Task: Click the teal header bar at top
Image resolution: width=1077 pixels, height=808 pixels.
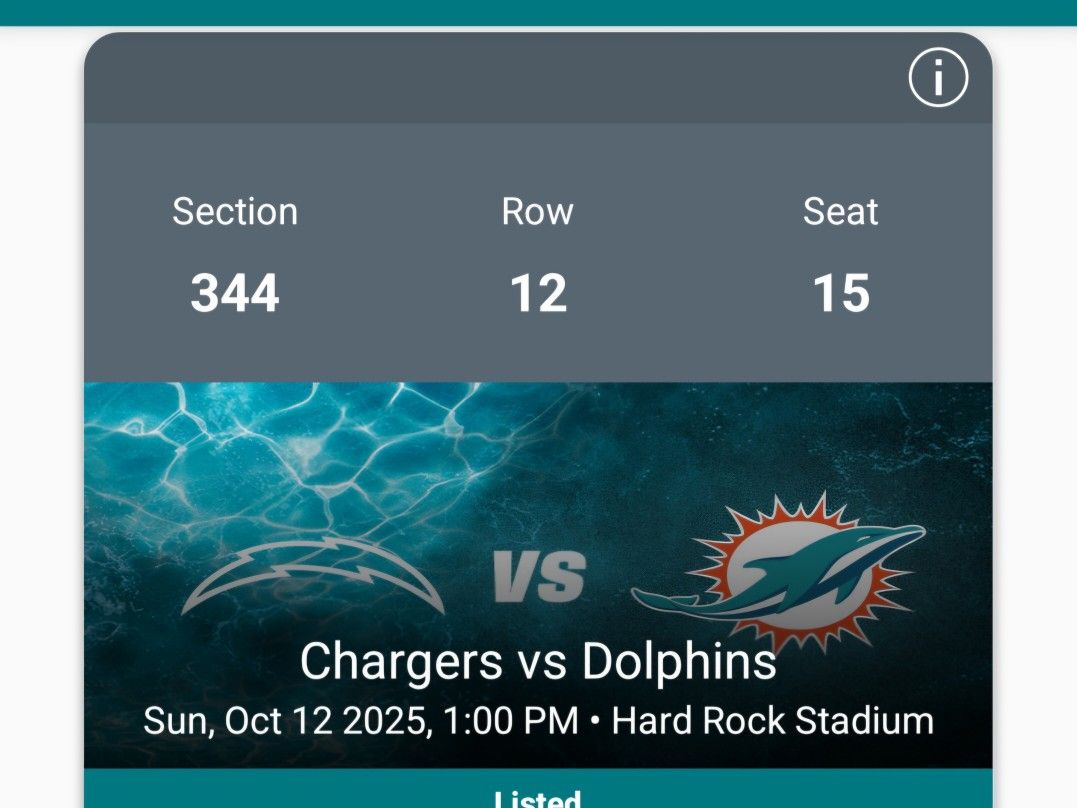Action: 538,12
